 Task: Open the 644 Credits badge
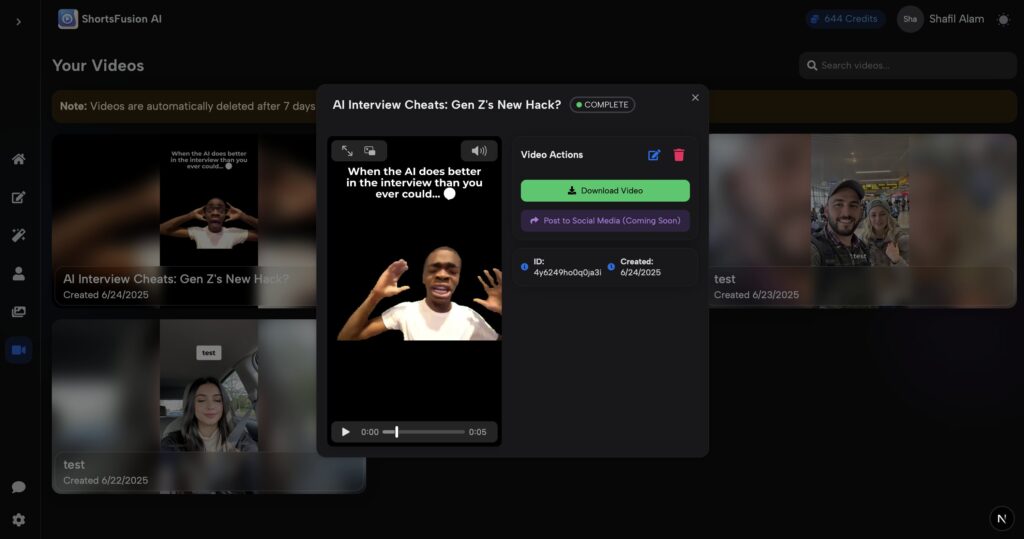[844, 19]
